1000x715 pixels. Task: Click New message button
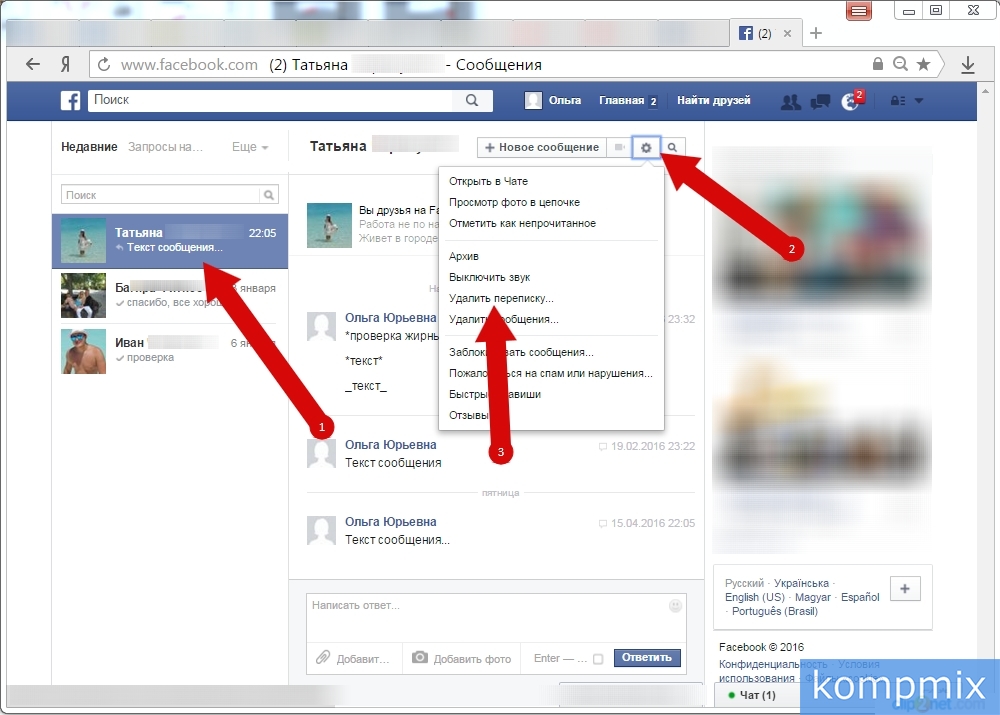pyautogui.click(x=542, y=147)
